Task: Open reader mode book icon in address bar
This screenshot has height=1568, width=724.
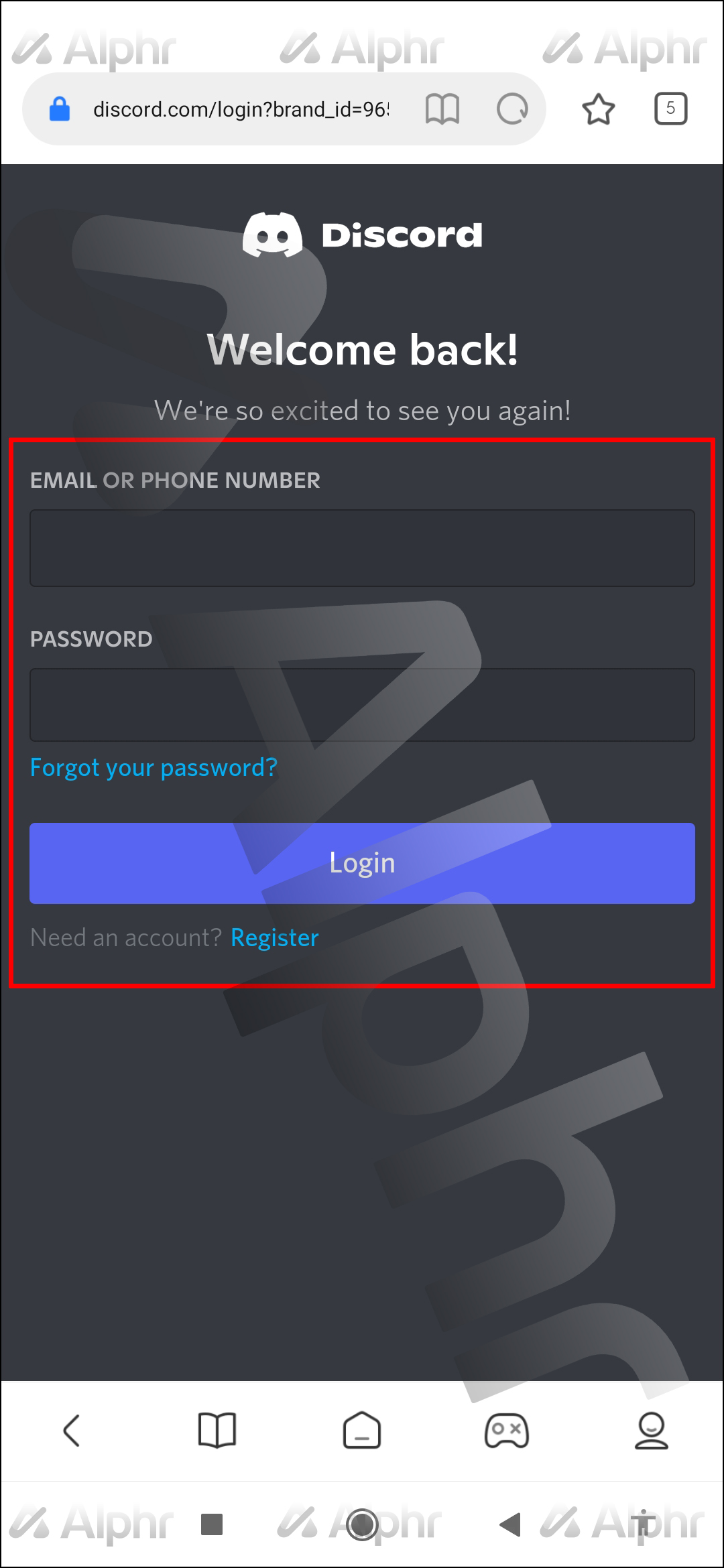Action: point(442,109)
